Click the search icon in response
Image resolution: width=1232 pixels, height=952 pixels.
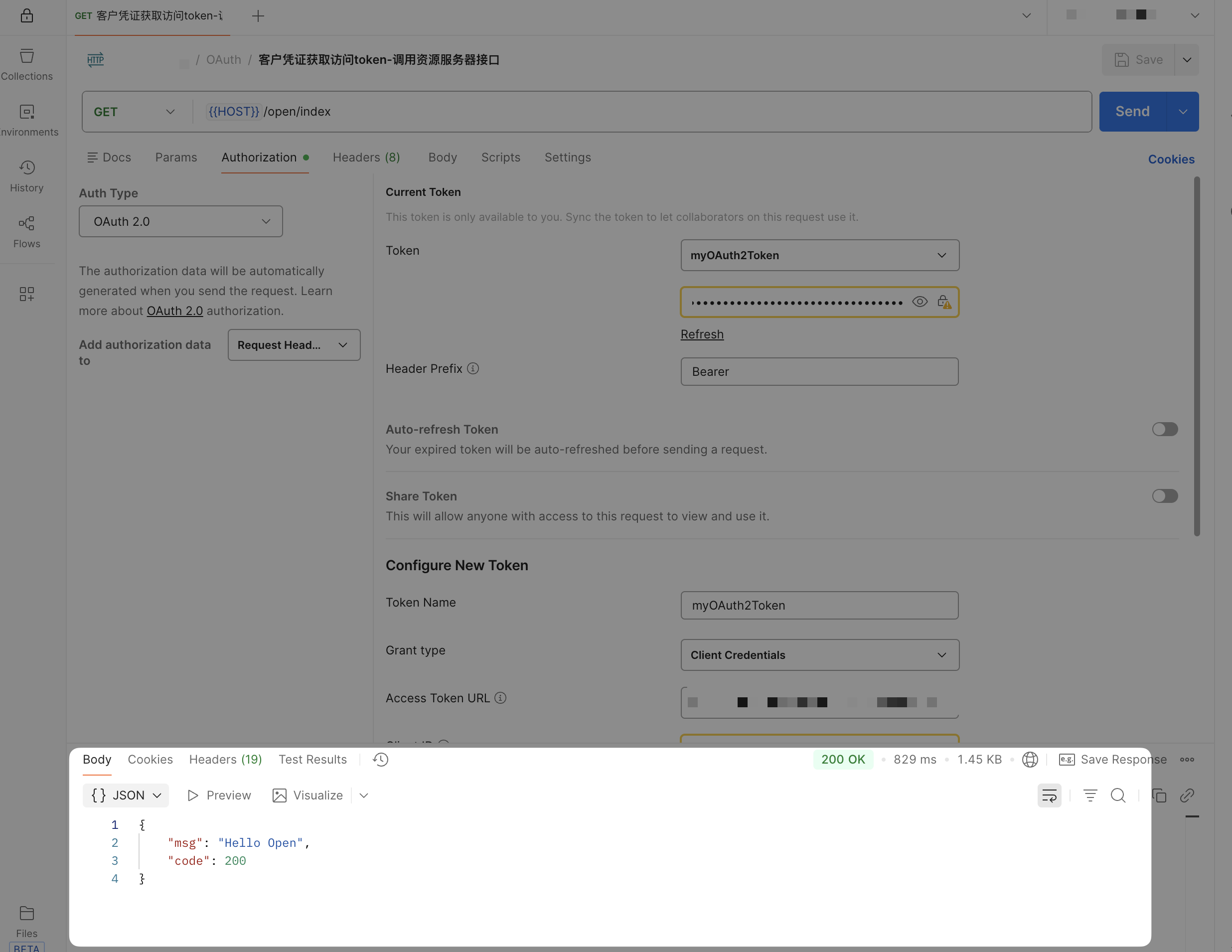1117,795
